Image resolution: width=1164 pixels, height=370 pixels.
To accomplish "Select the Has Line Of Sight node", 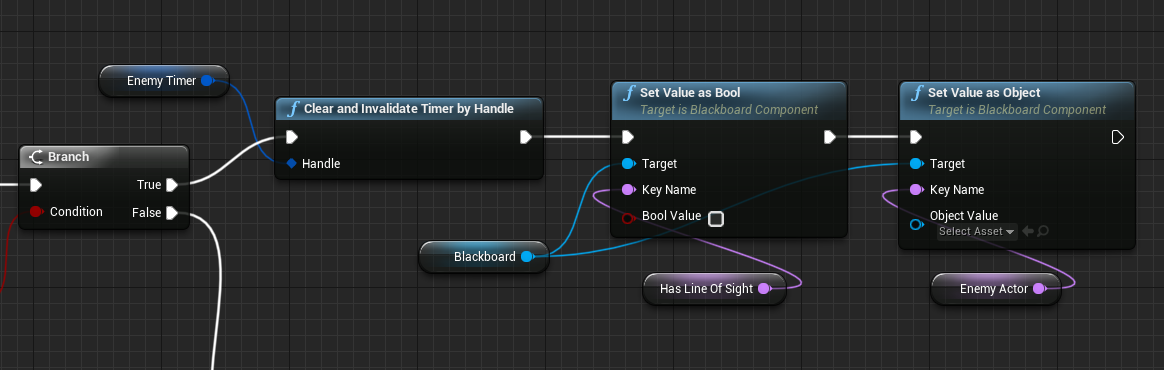I will click(714, 289).
